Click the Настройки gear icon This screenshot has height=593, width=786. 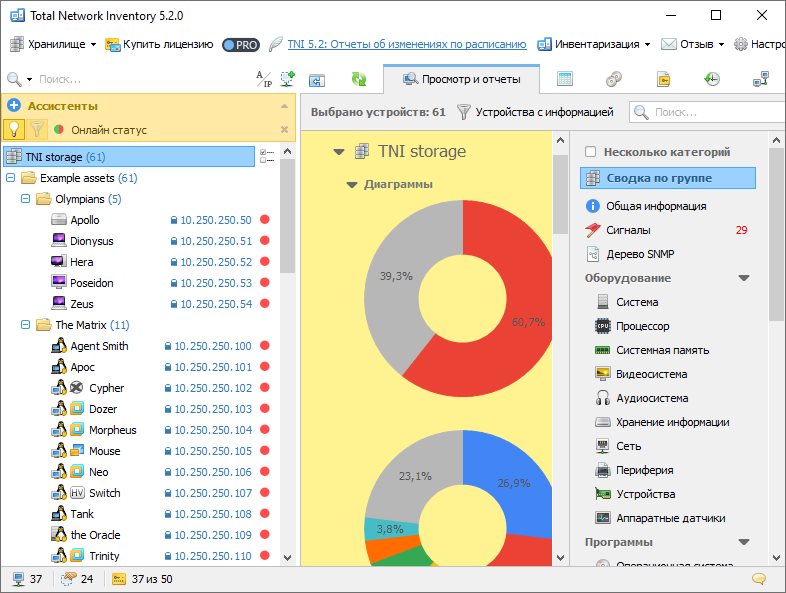[x=740, y=44]
